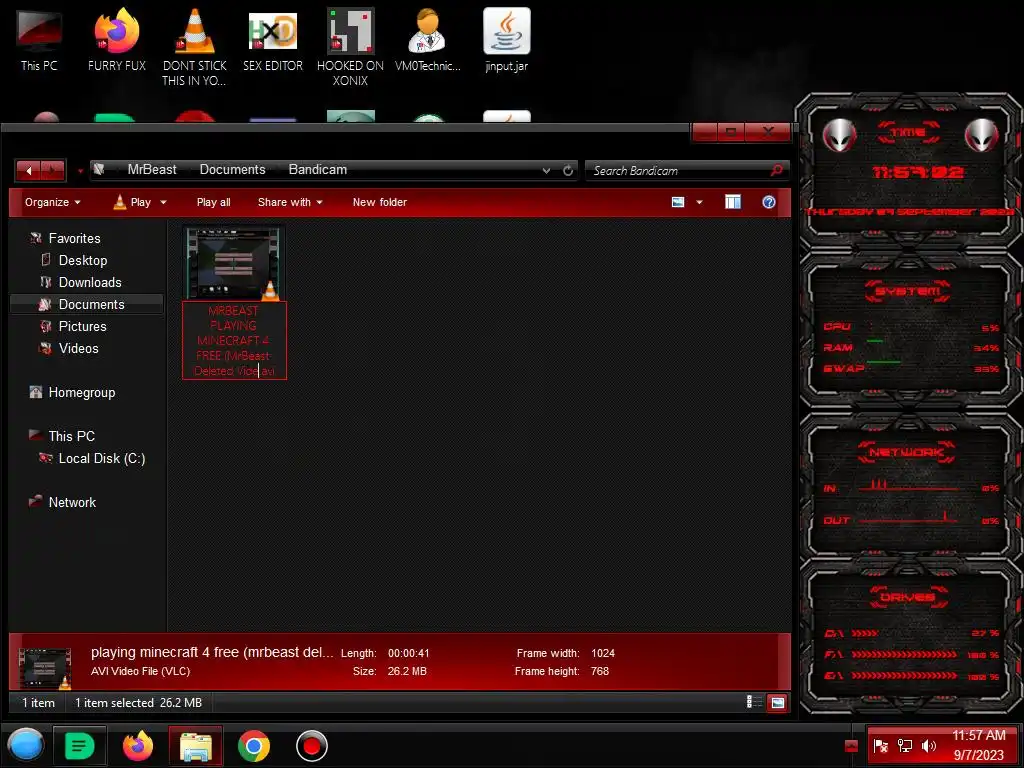The width and height of the screenshot is (1024, 768).
Task: Click Play all in the toolbar
Action: pos(214,202)
